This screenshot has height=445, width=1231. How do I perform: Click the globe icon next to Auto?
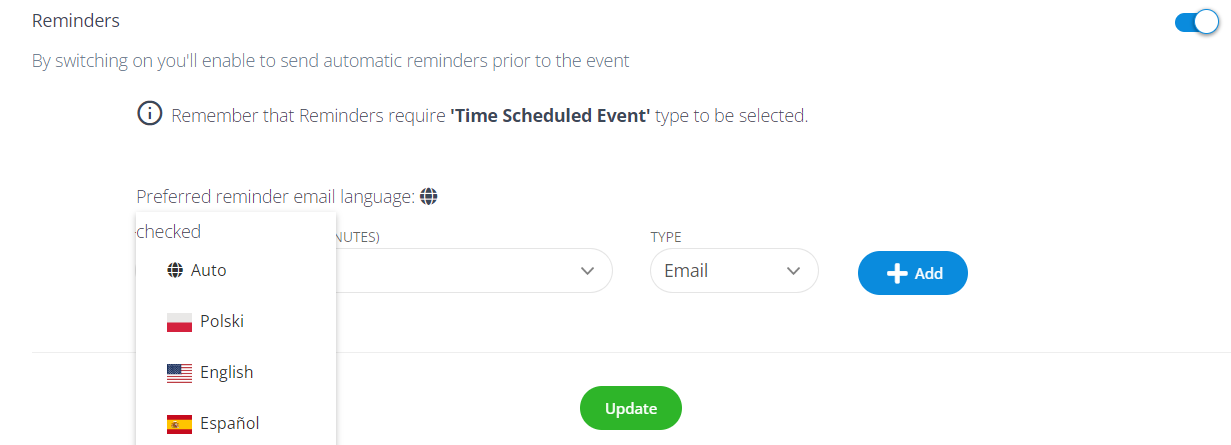pos(175,270)
